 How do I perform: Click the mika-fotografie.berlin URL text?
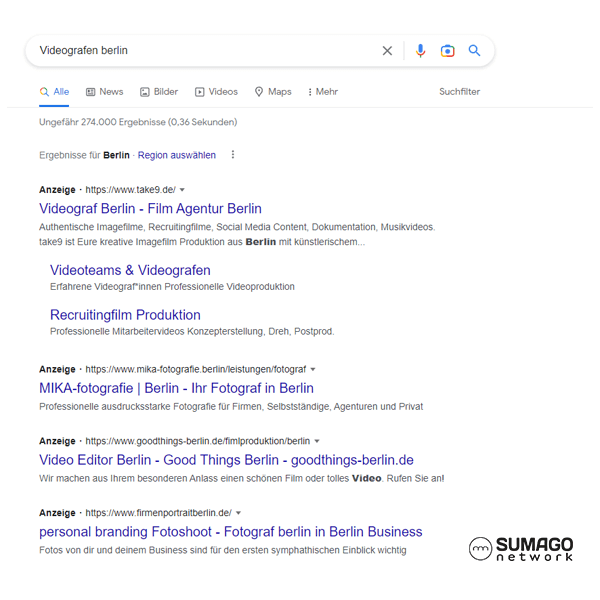[196, 369]
